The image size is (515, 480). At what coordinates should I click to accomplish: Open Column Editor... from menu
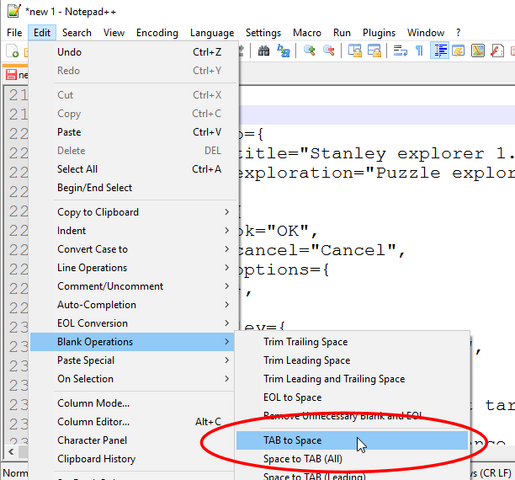[133, 422]
